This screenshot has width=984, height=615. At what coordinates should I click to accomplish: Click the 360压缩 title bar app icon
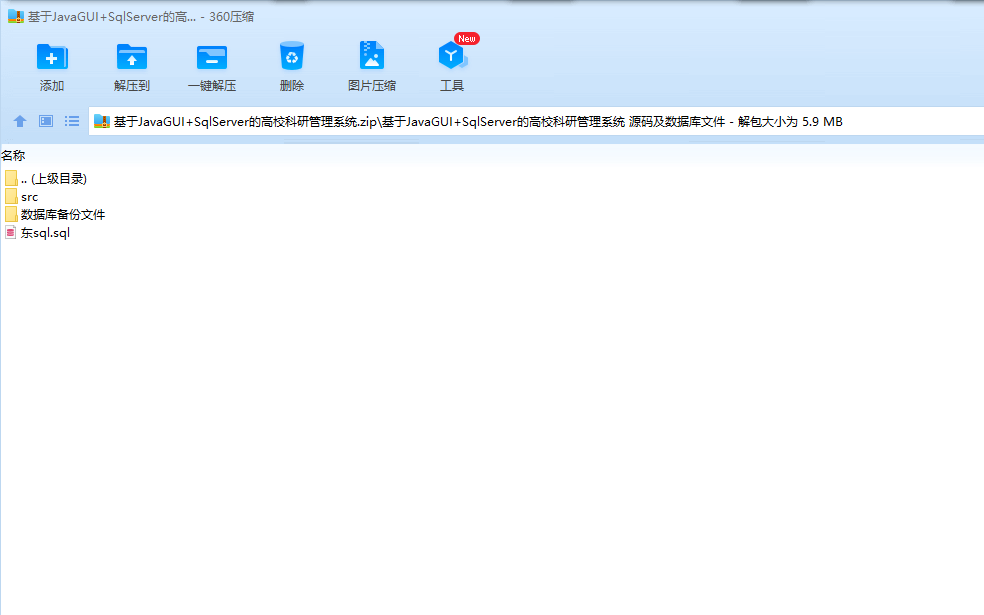[x=16, y=16]
